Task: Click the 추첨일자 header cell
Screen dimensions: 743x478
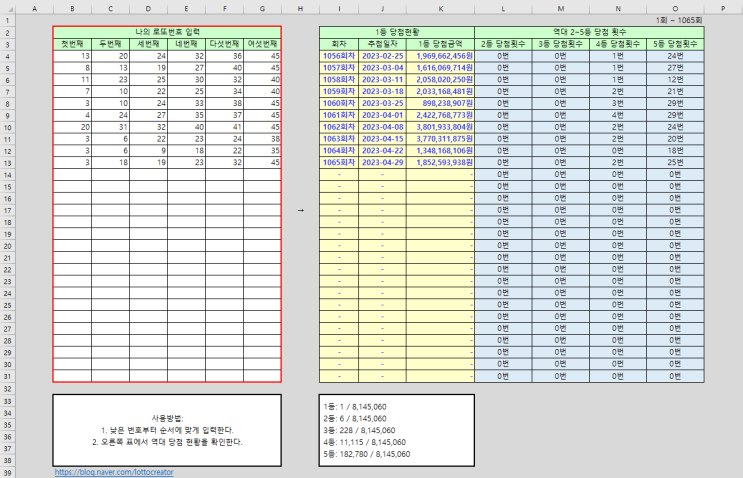Action: (x=382, y=44)
